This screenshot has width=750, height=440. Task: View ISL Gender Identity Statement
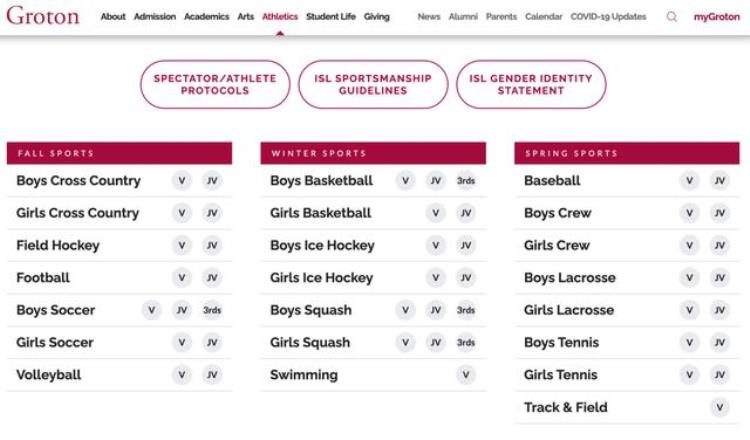tap(531, 84)
